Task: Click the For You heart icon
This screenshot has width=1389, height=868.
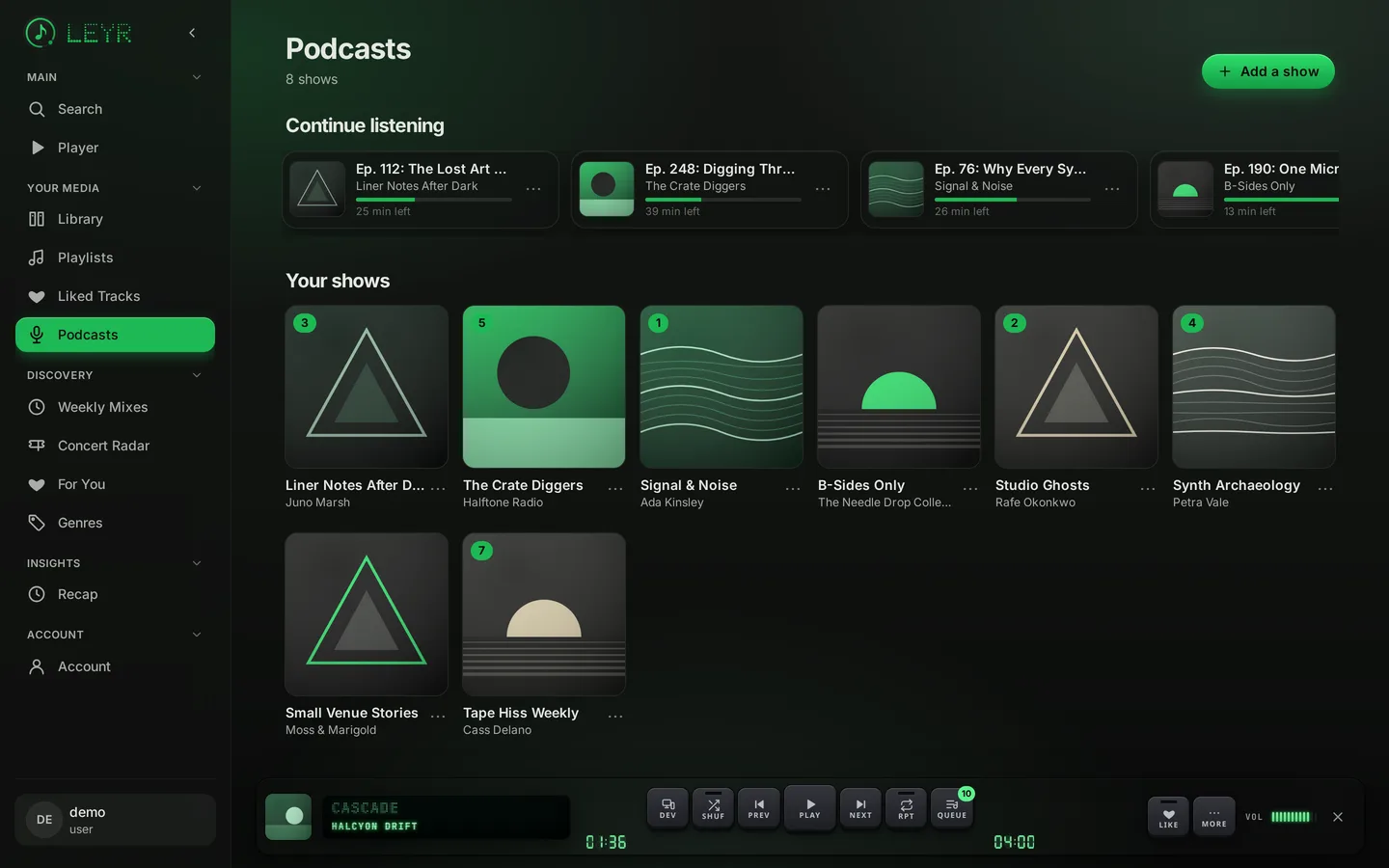Action: tap(37, 484)
